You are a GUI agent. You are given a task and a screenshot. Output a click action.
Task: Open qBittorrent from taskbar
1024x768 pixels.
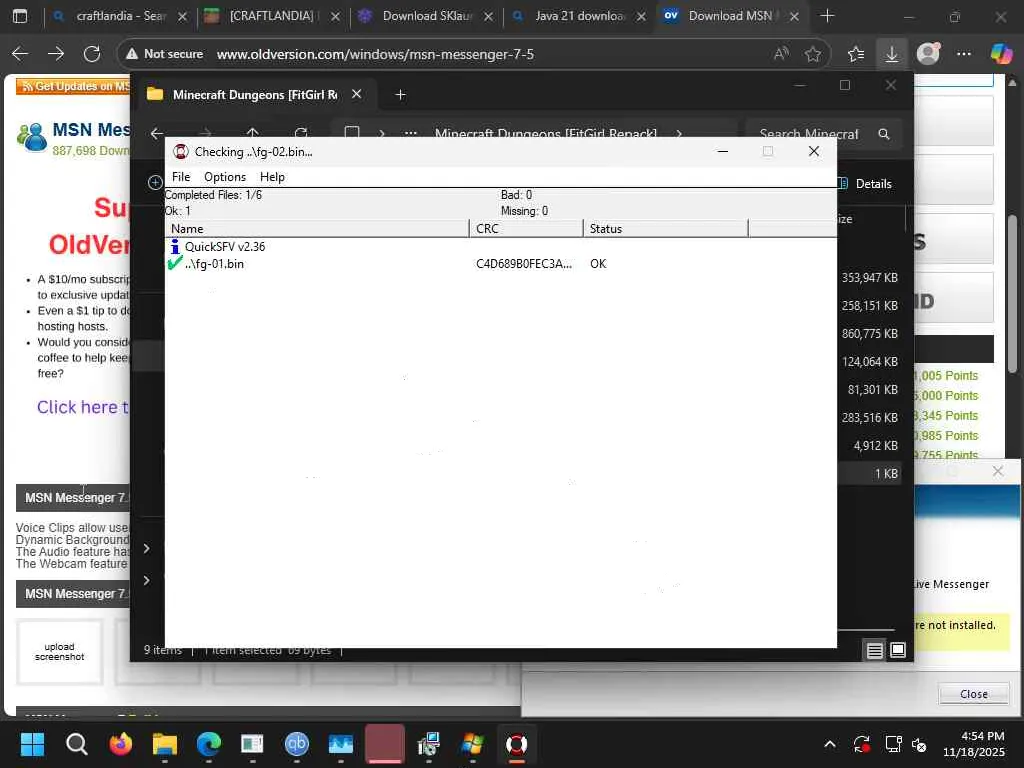(296, 744)
